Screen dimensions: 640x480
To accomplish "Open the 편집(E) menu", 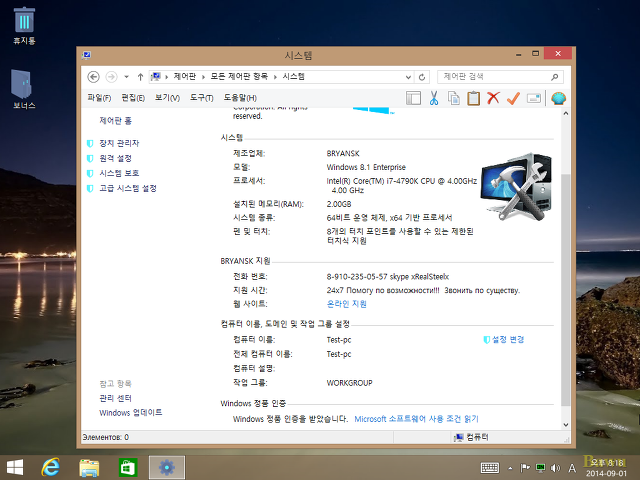I will pos(133,98).
